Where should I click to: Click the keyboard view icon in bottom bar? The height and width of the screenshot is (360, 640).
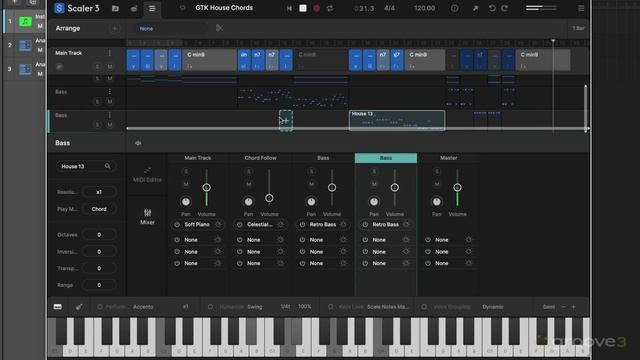(x=58, y=307)
